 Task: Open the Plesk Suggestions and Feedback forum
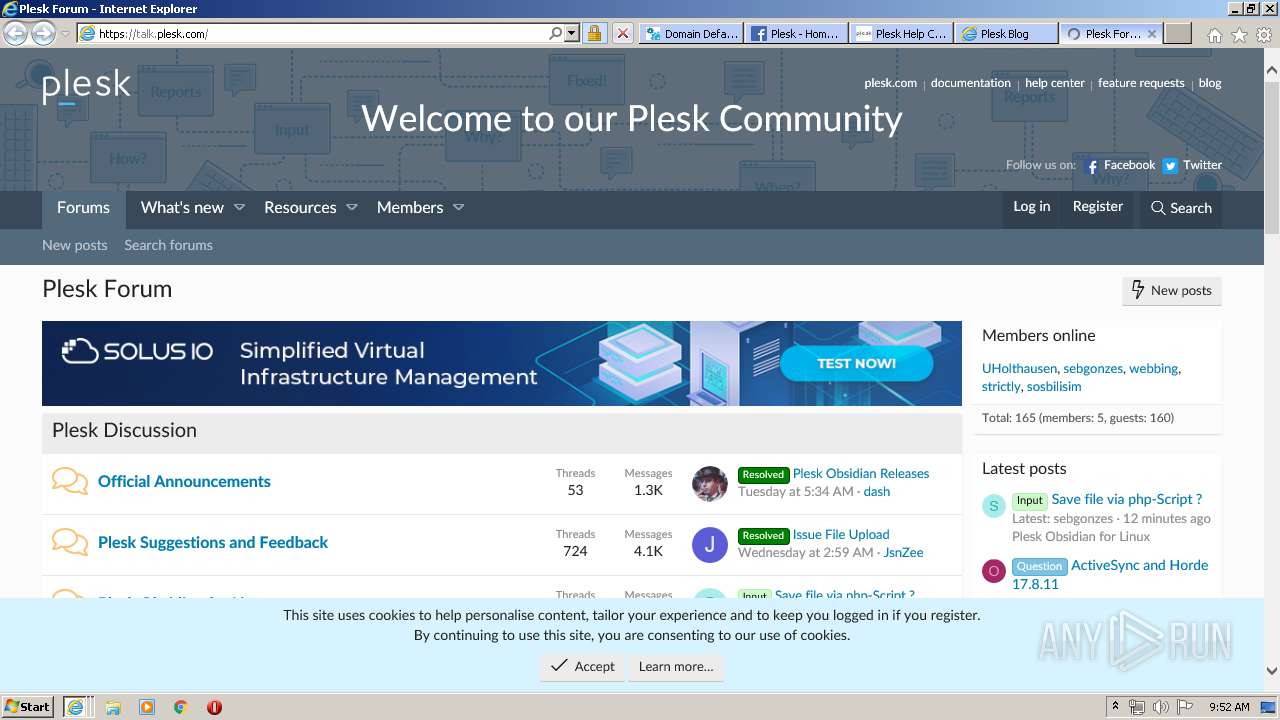tap(213, 542)
